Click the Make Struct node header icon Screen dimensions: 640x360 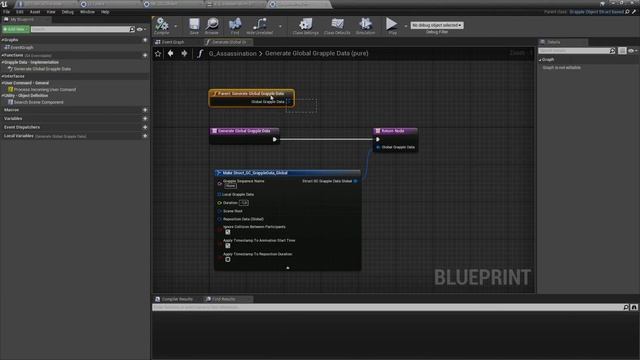pos(218,173)
